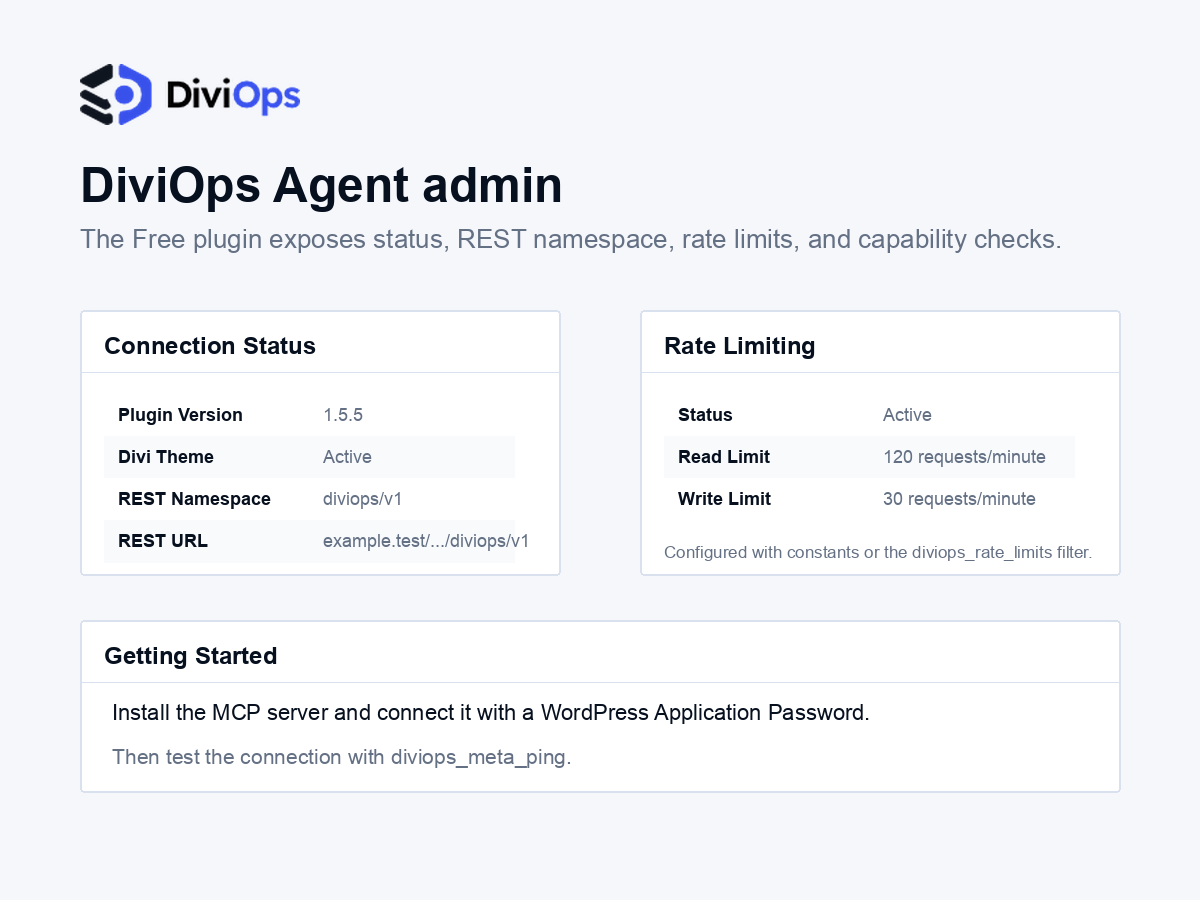Click the Divi Theme Active value
Image resolution: width=1200 pixels, height=900 pixels.
pyautogui.click(x=347, y=457)
